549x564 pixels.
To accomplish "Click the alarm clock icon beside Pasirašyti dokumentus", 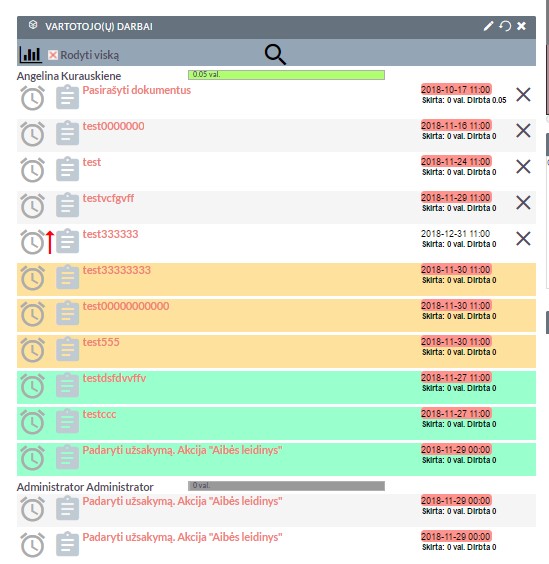I will click(32, 97).
